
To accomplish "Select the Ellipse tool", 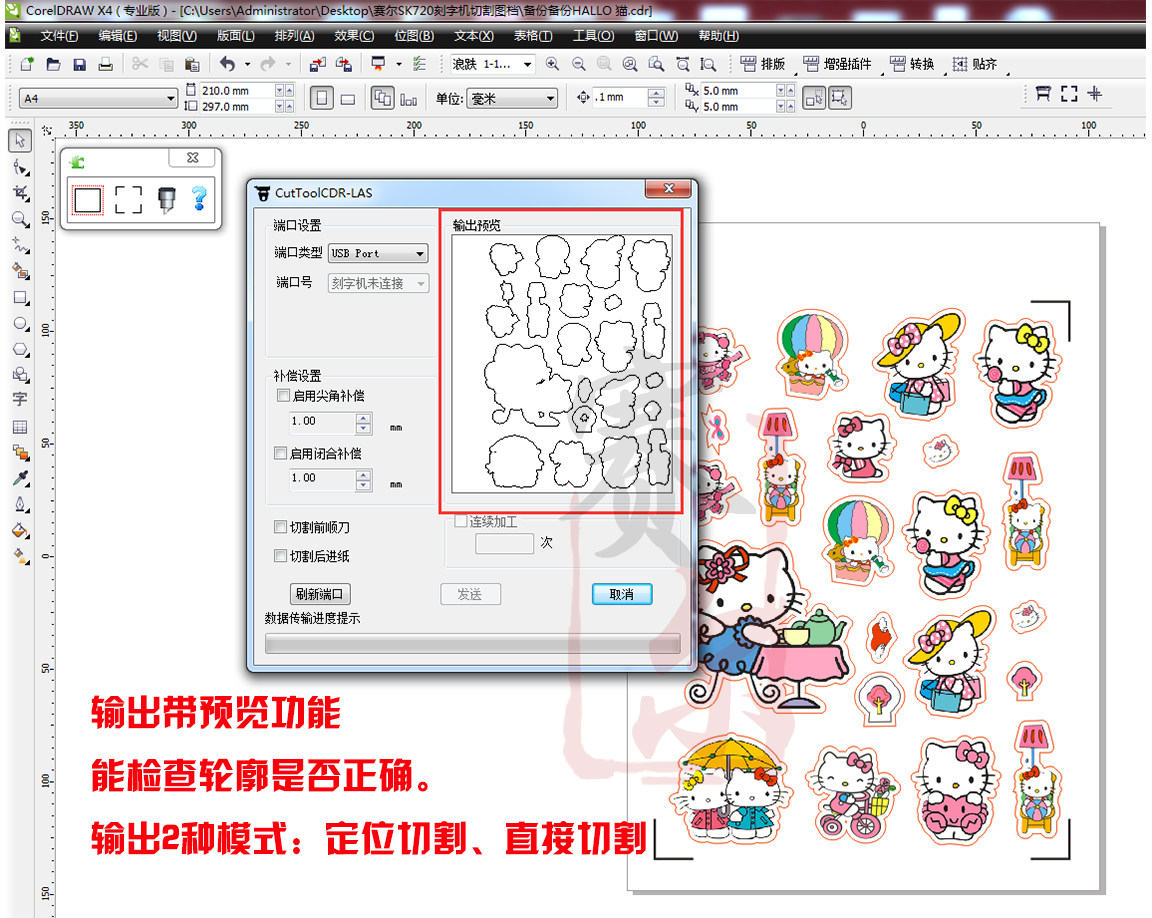I will tap(21, 324).
